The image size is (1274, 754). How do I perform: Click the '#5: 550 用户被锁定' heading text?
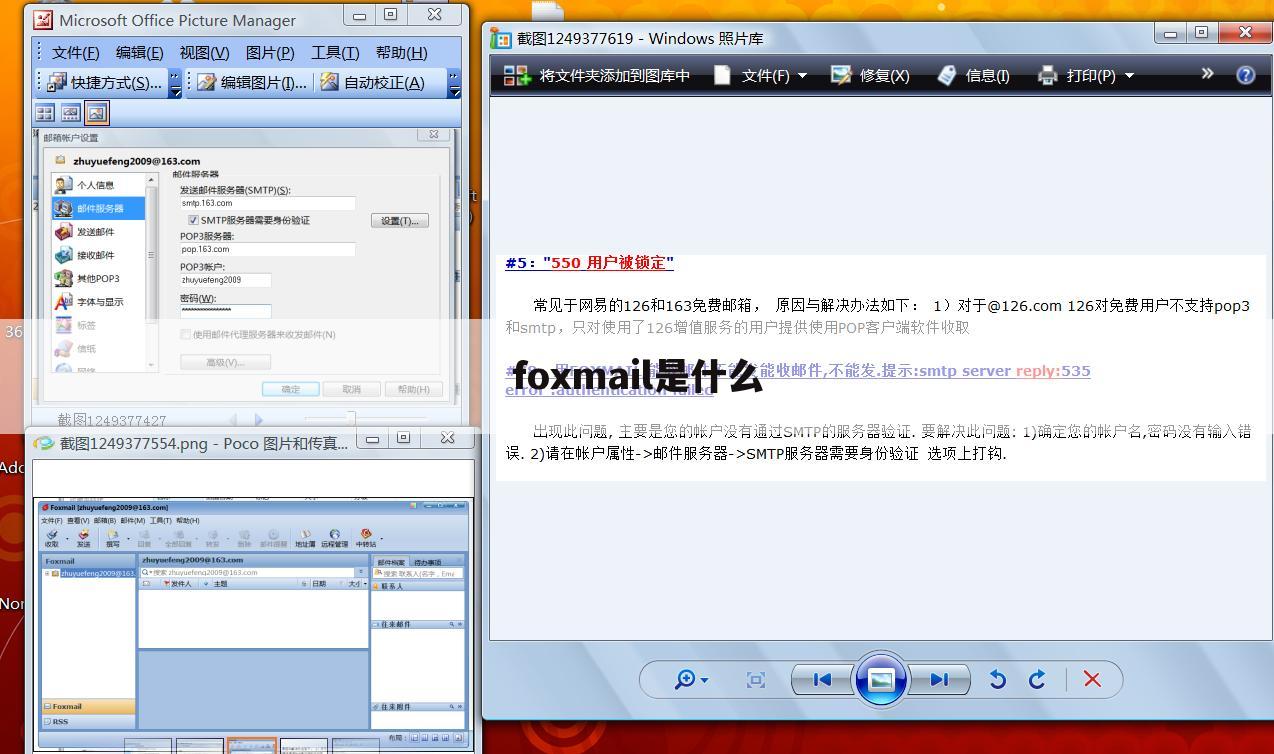click(x=589, y=263)
